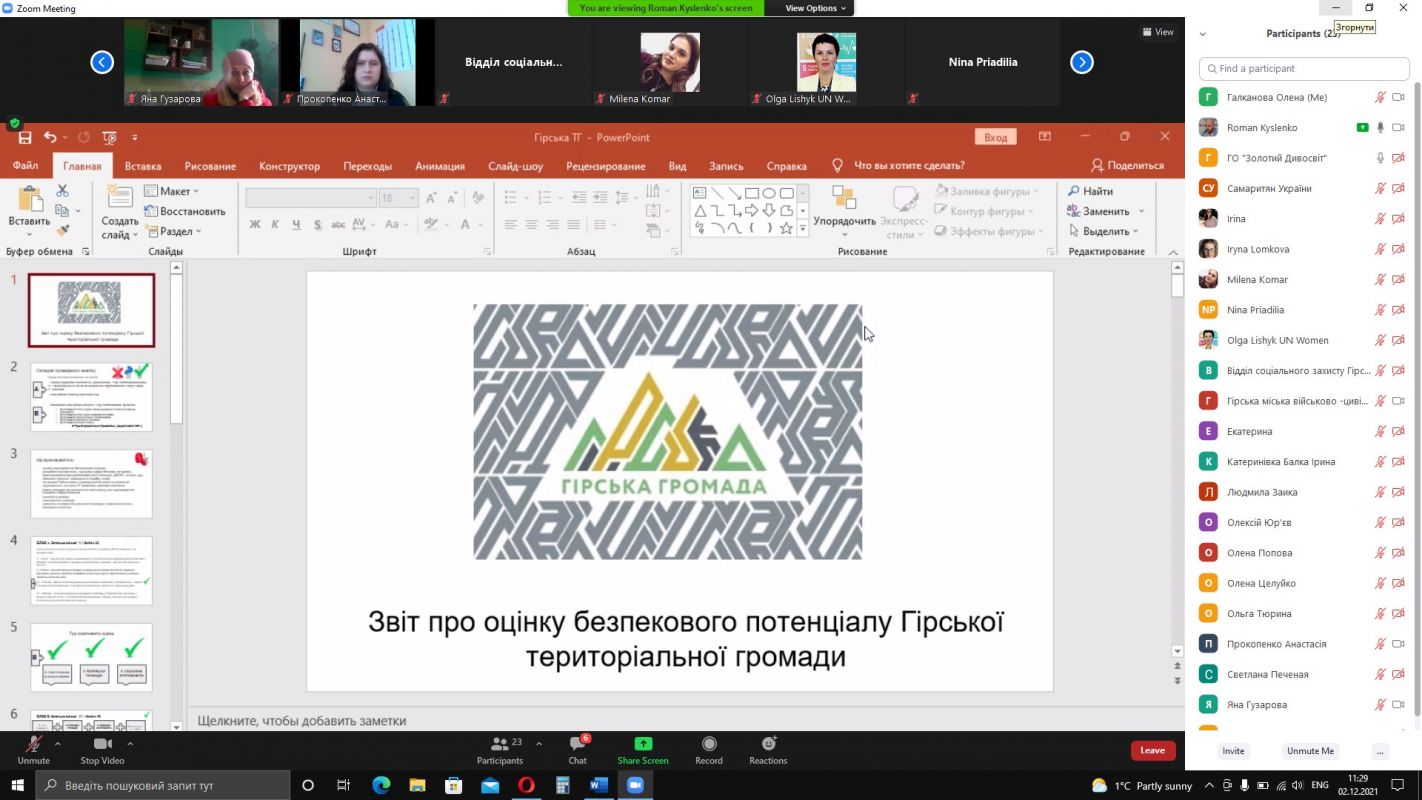1422x800 pixels.
Task: Click the Unmute Me button
Action: [1310, 751]
